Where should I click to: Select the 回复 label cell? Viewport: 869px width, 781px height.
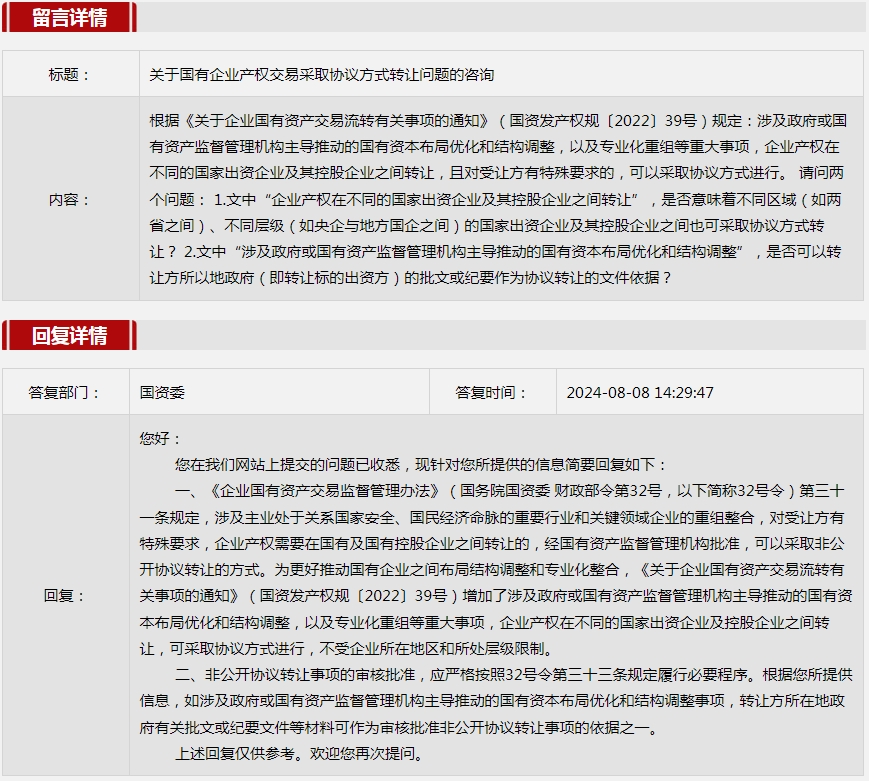[x=65, y=596]
